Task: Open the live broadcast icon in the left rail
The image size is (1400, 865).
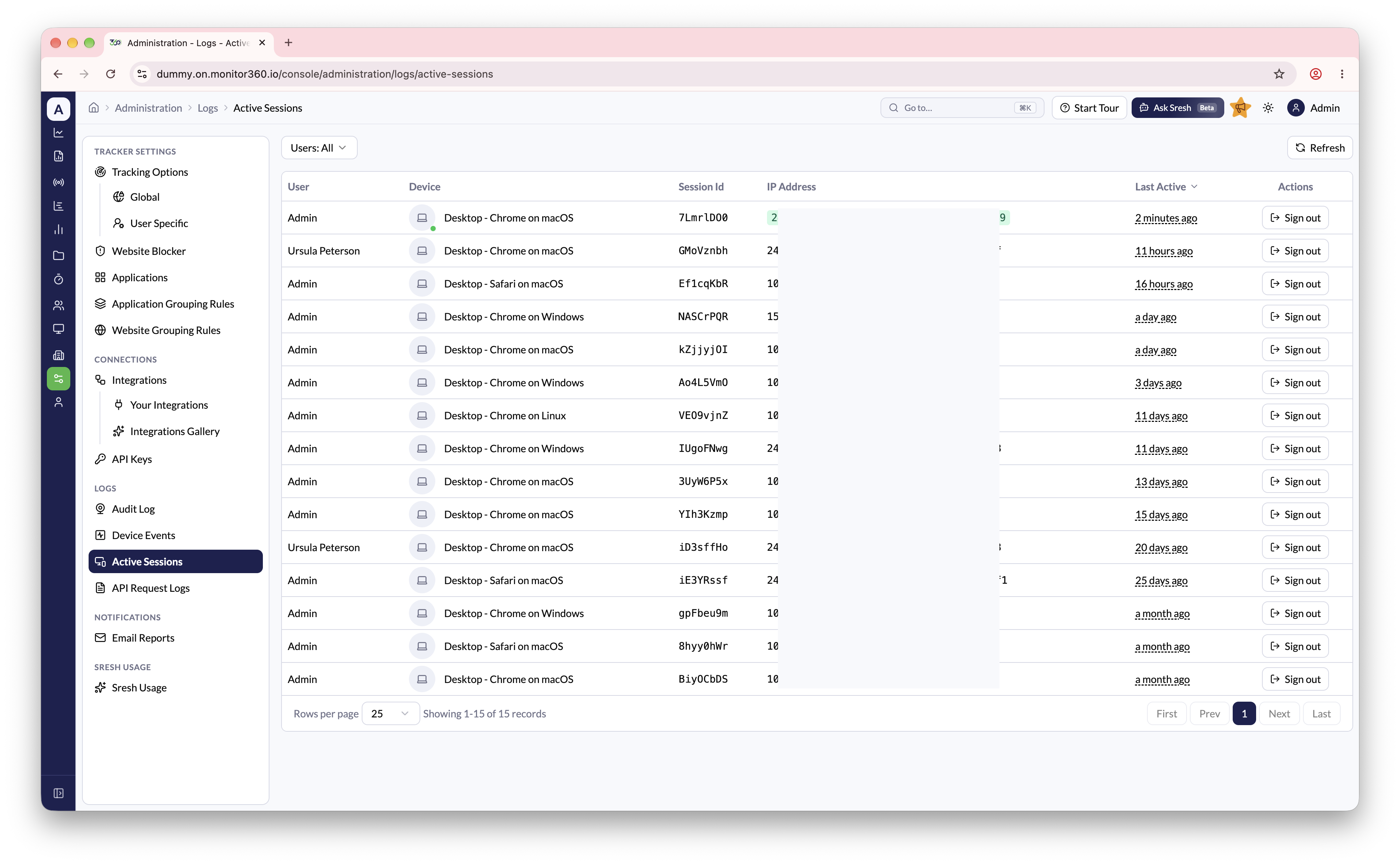Action: pos(58,182)
